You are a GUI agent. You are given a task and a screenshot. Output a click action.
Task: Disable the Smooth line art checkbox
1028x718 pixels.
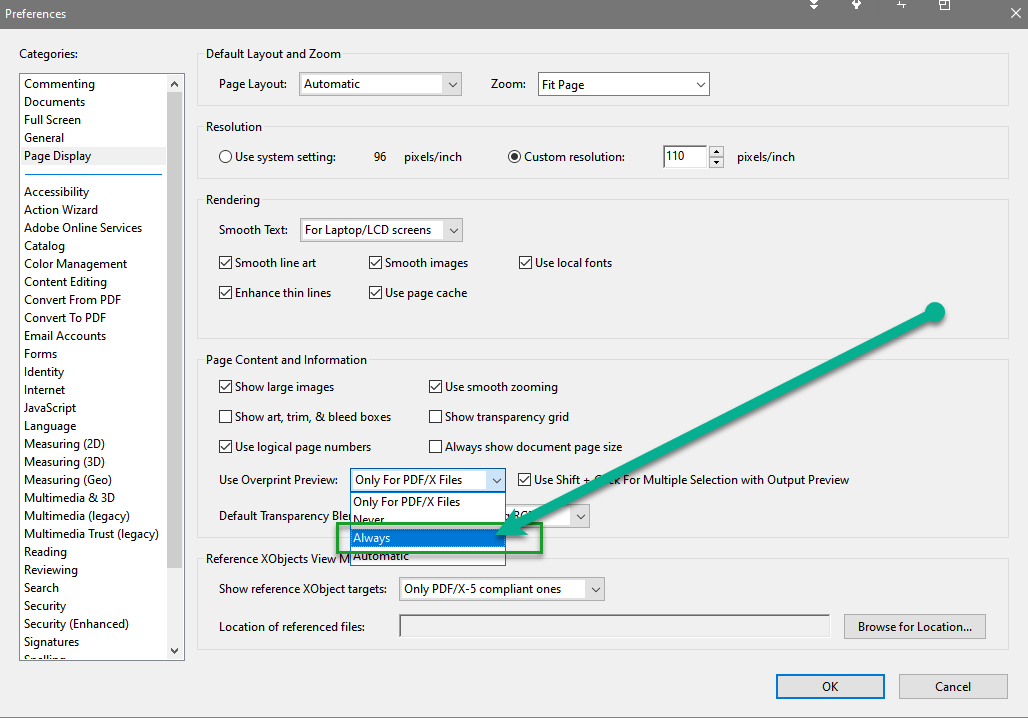pyautogui.click(x=226, y=263)
